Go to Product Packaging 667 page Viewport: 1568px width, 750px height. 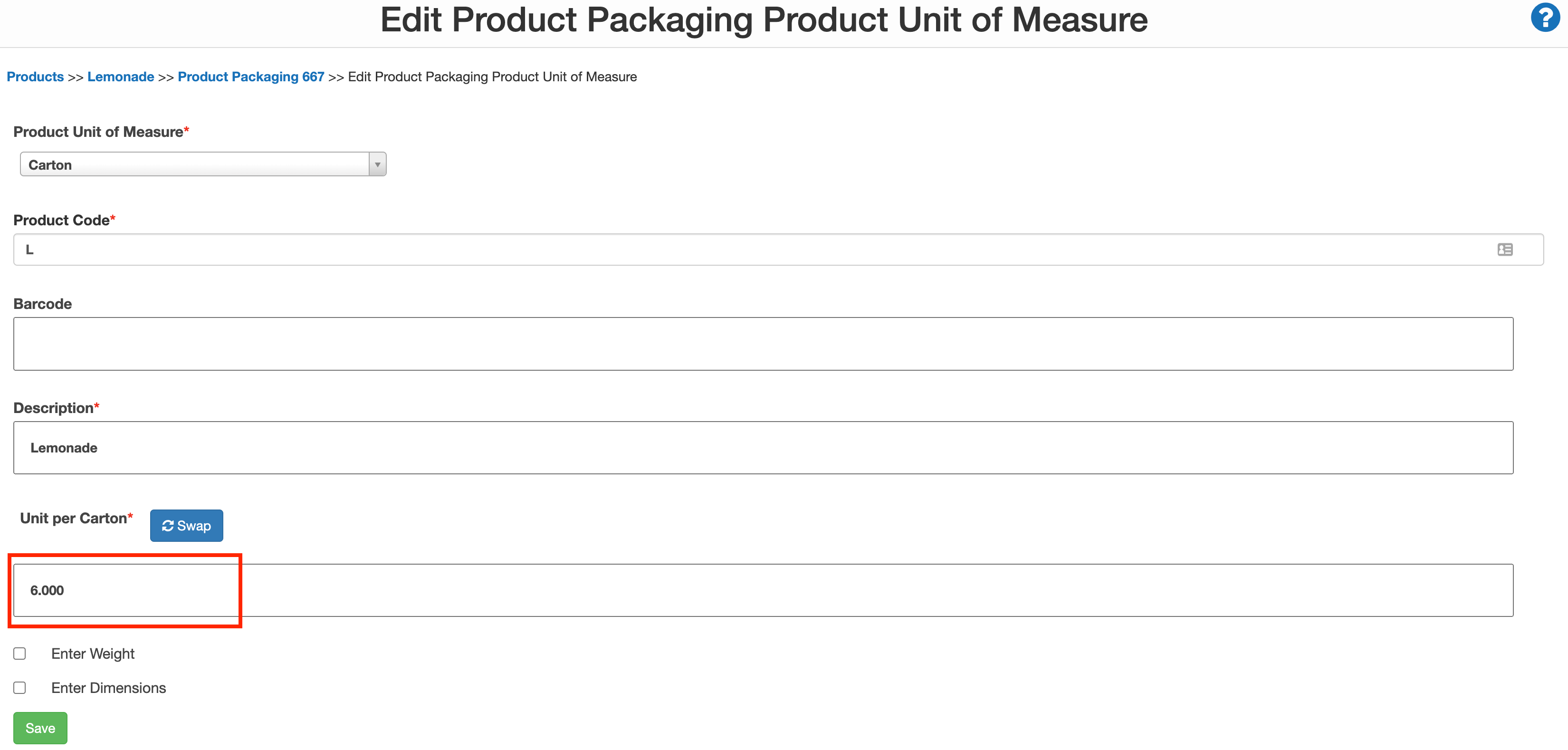click(251, 77)
